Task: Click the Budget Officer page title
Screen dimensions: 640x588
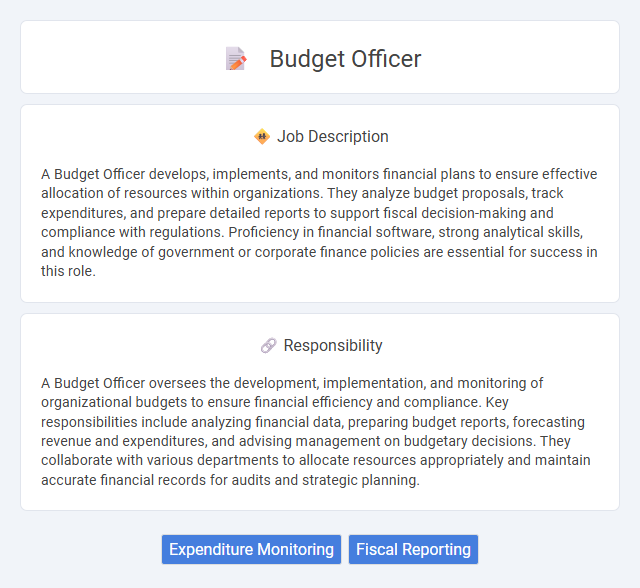Action: pyautogui.click(x=345, y=59)
